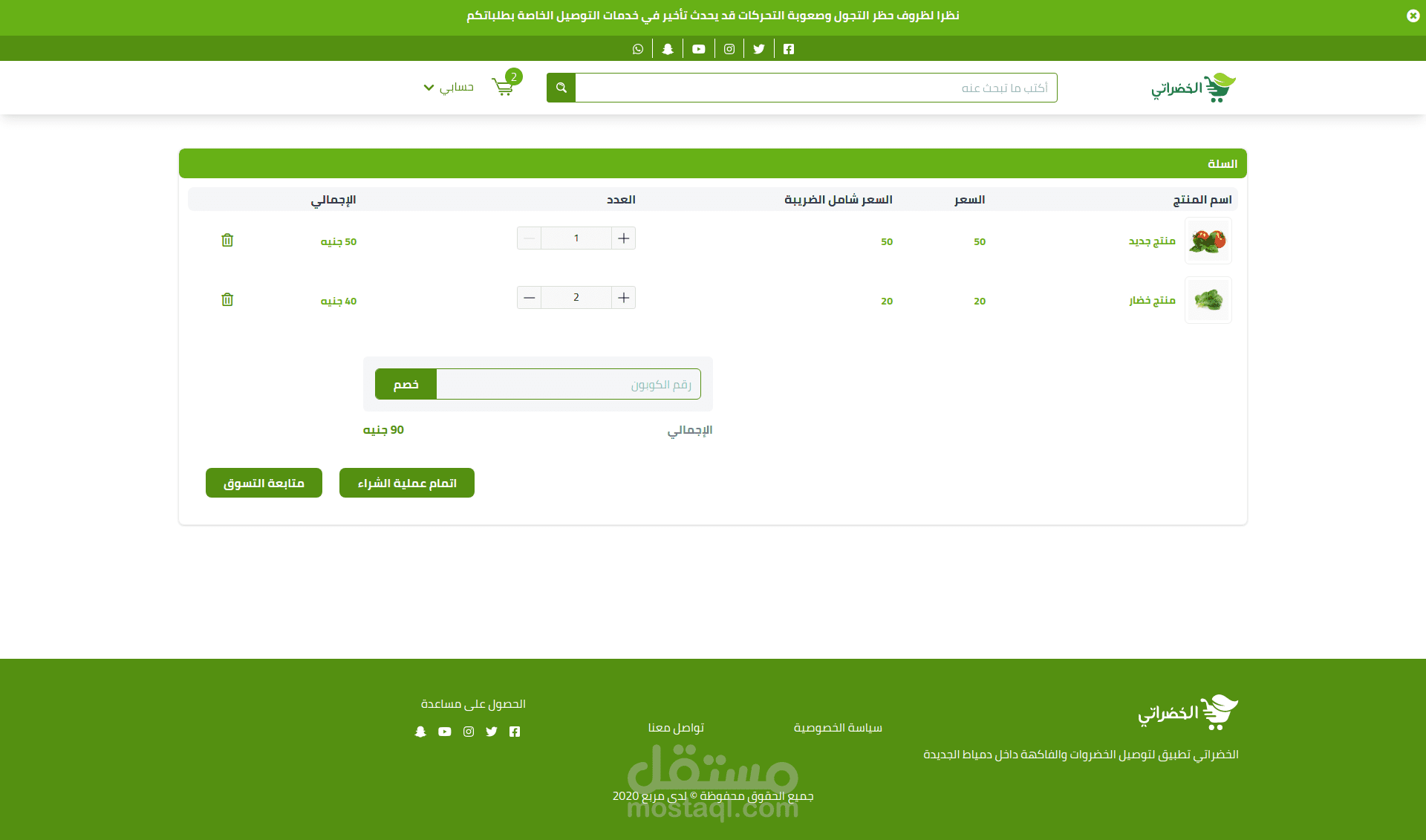Click the green search magnifier button
This screenshot has height=840, width=1426.
point(561,88)
